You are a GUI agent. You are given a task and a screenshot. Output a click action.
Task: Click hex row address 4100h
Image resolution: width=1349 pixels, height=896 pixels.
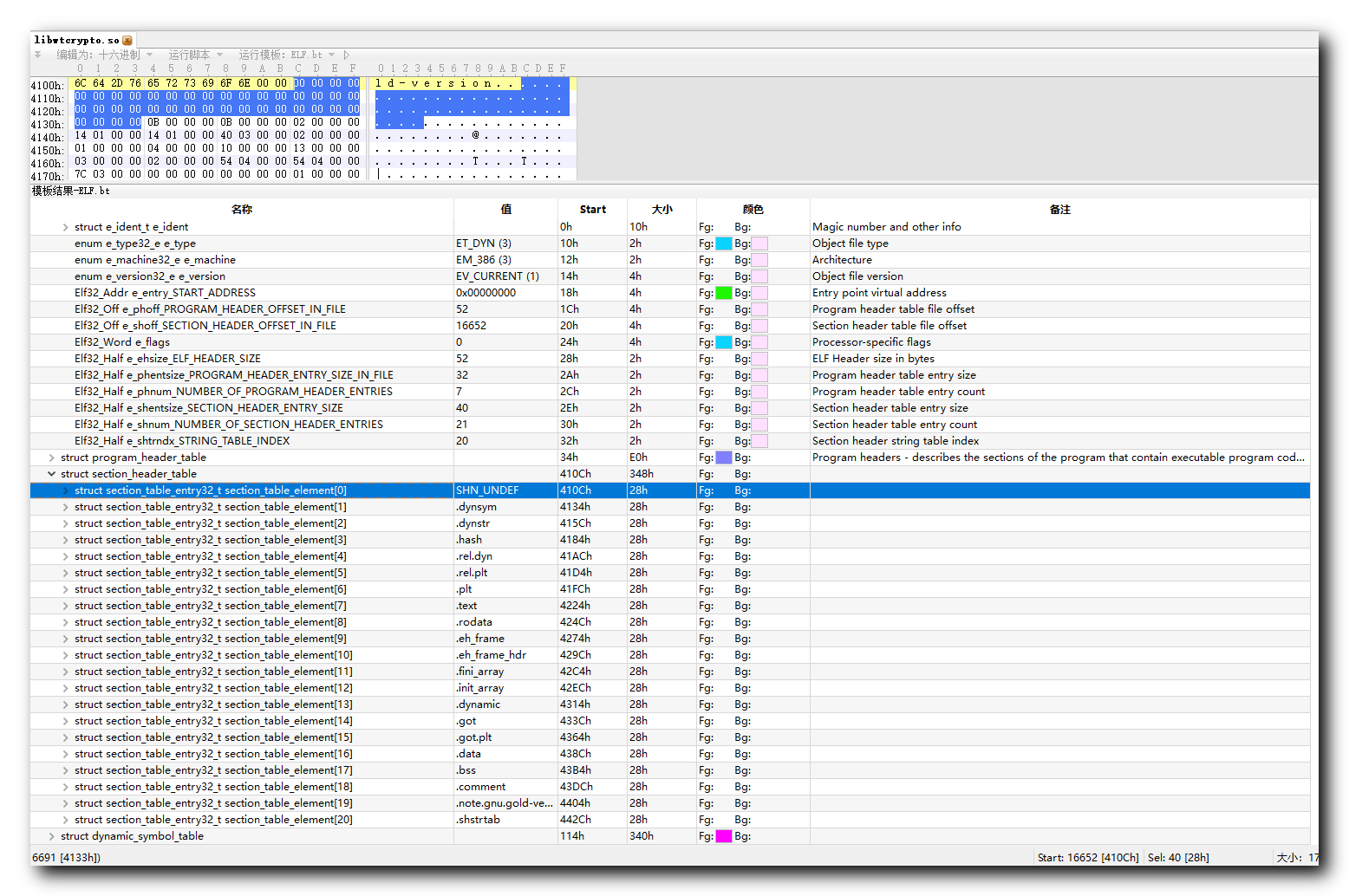click(47, 86)
